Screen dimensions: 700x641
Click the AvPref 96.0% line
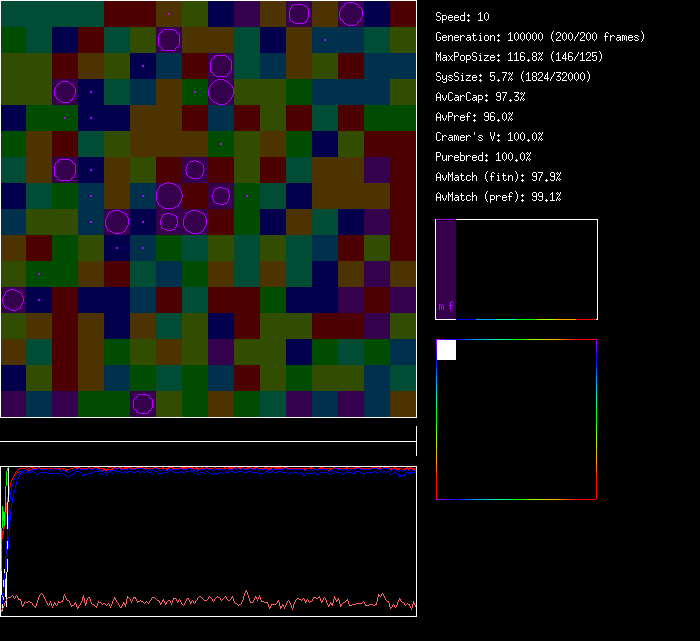click(474, 117)
